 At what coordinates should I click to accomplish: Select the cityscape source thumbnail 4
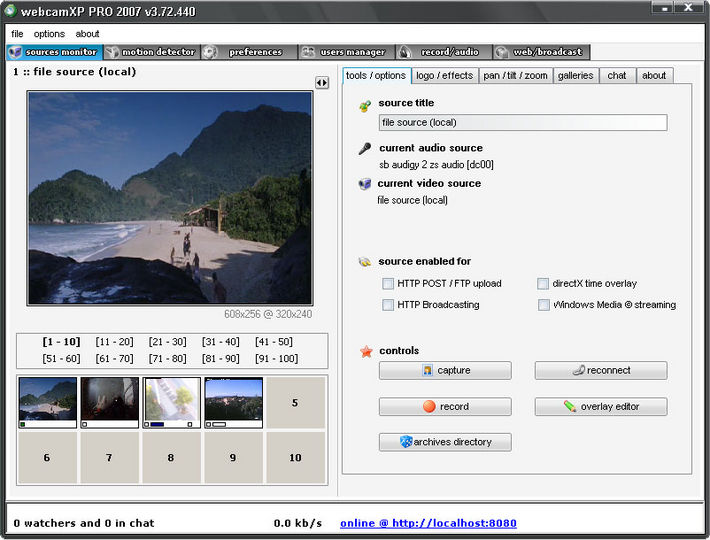(x=234, y=403)
